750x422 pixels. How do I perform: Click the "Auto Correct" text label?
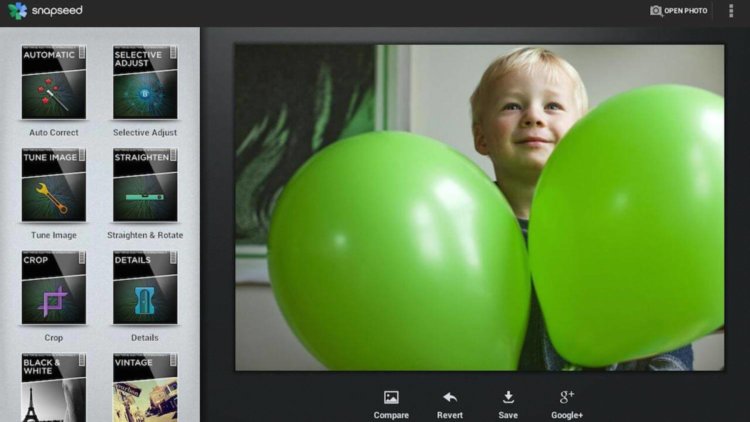(54, 132)
